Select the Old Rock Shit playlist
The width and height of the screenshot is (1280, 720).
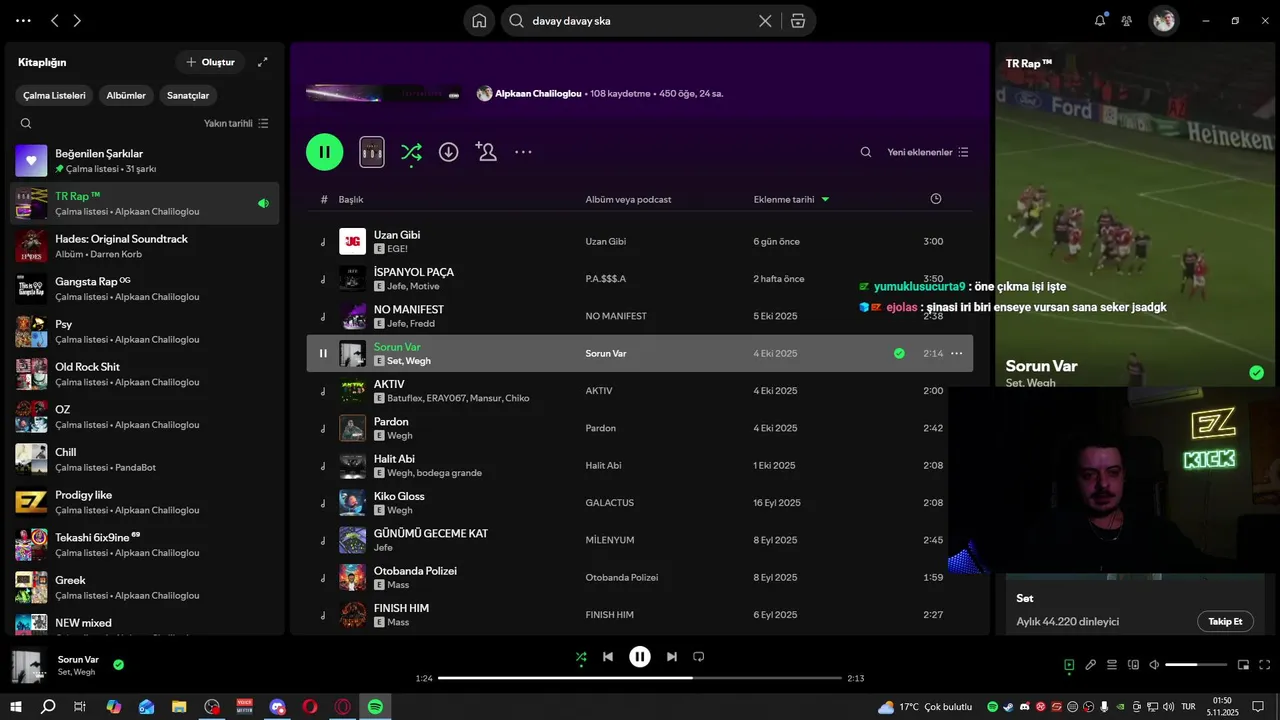click(145, 374)
